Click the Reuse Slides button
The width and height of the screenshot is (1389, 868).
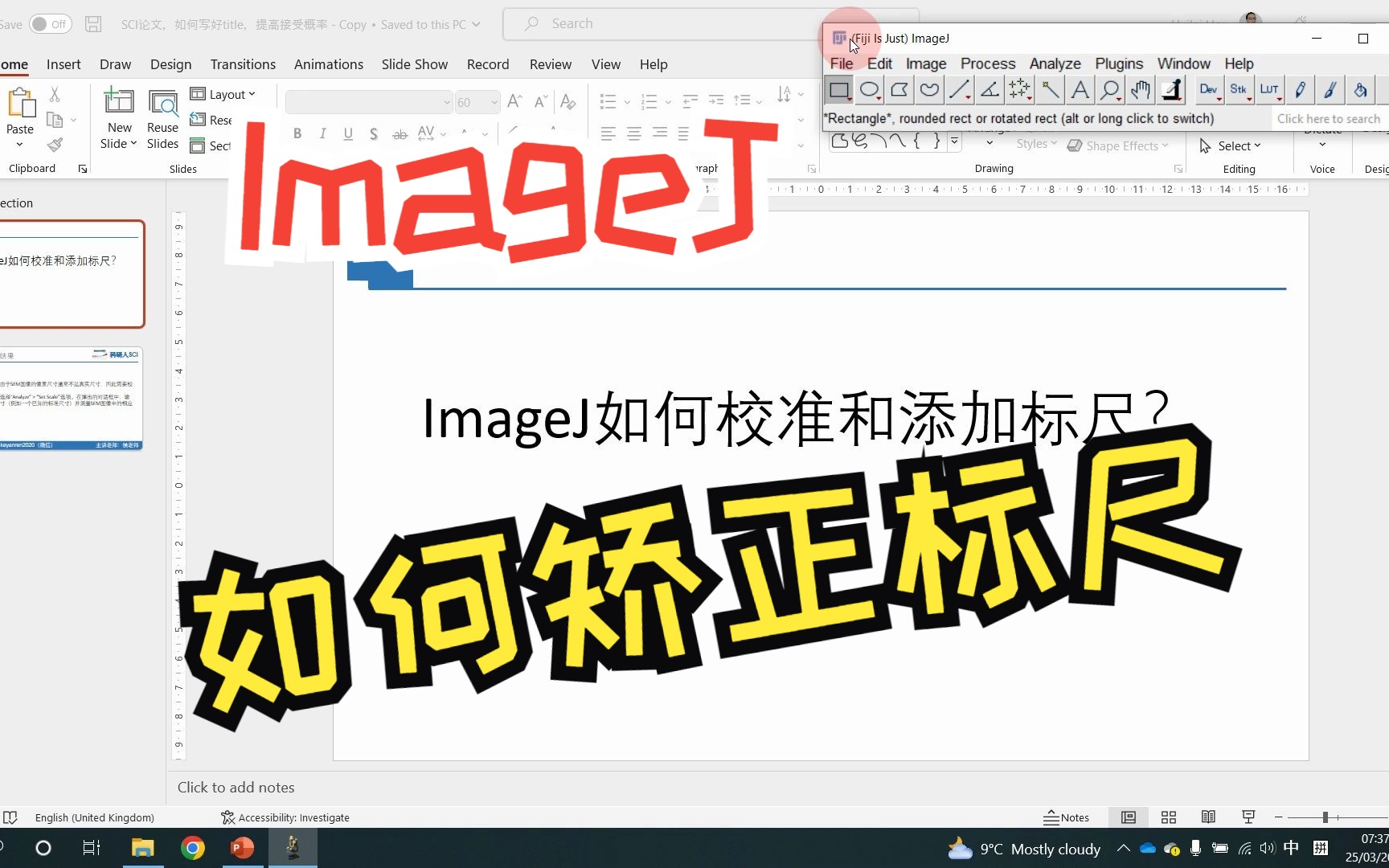[x=163, y=120]
